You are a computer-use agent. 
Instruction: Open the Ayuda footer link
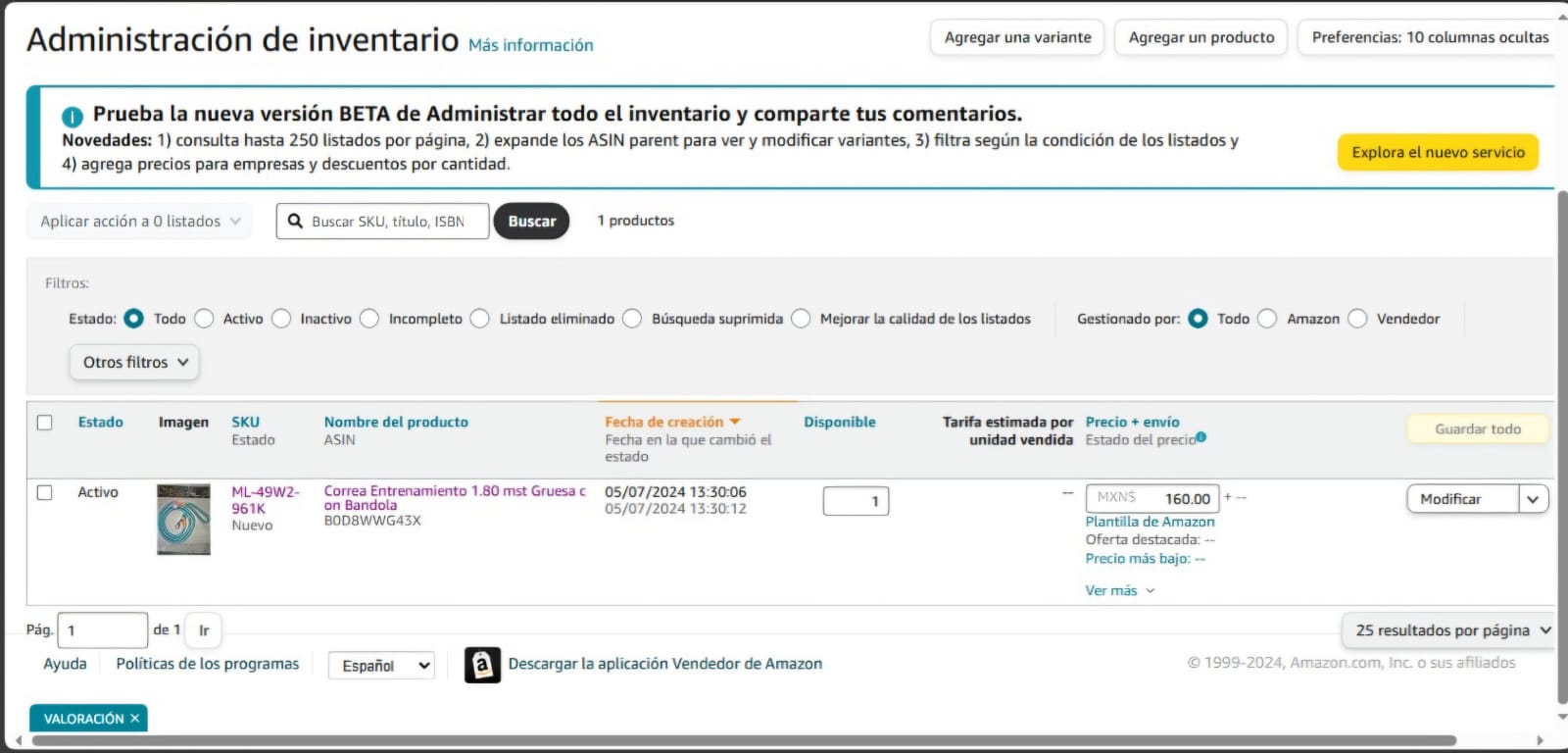tap(65, 664)
